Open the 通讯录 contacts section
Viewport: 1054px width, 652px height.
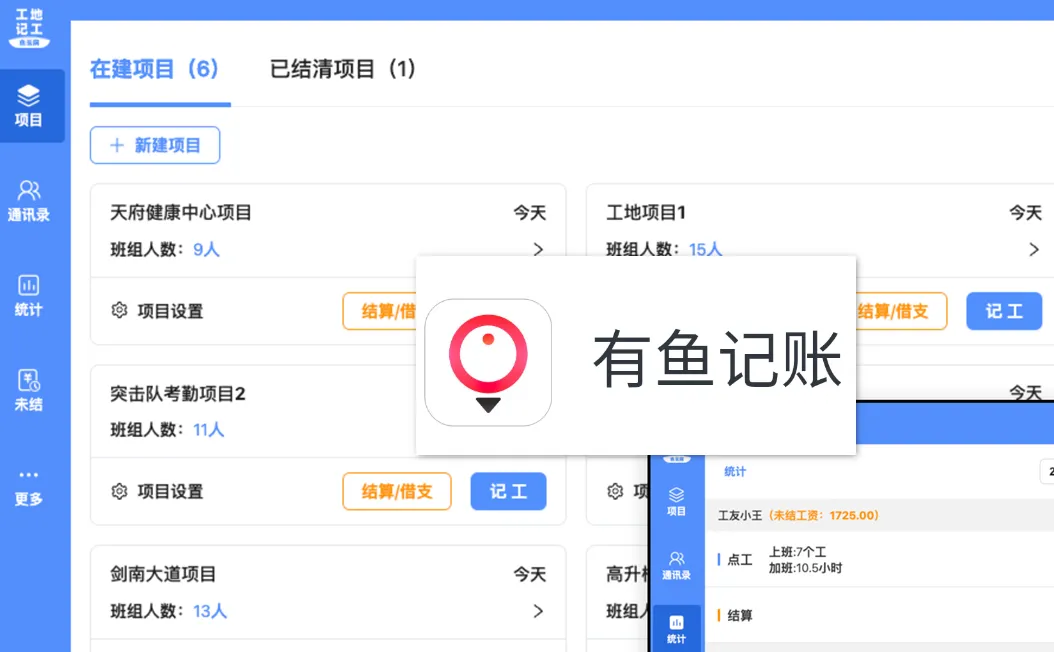point(28,201)
